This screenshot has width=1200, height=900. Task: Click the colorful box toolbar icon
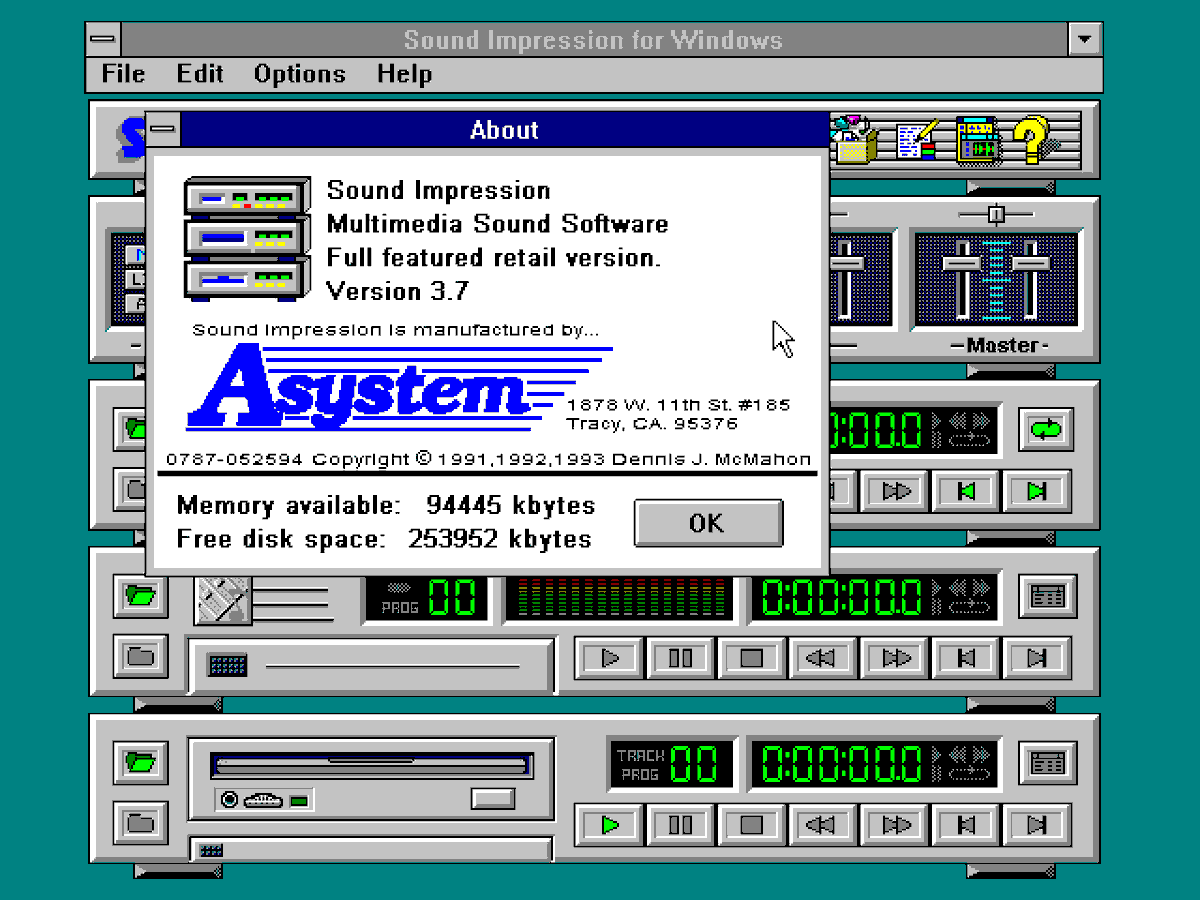pos(856,140)
